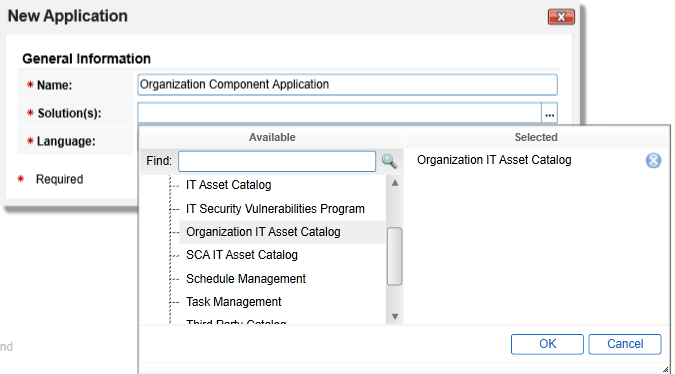This screenshot has width=675, height=374.
Task: Remove Organization IT Asset Catalog from Selected
Action: [653, 161]
